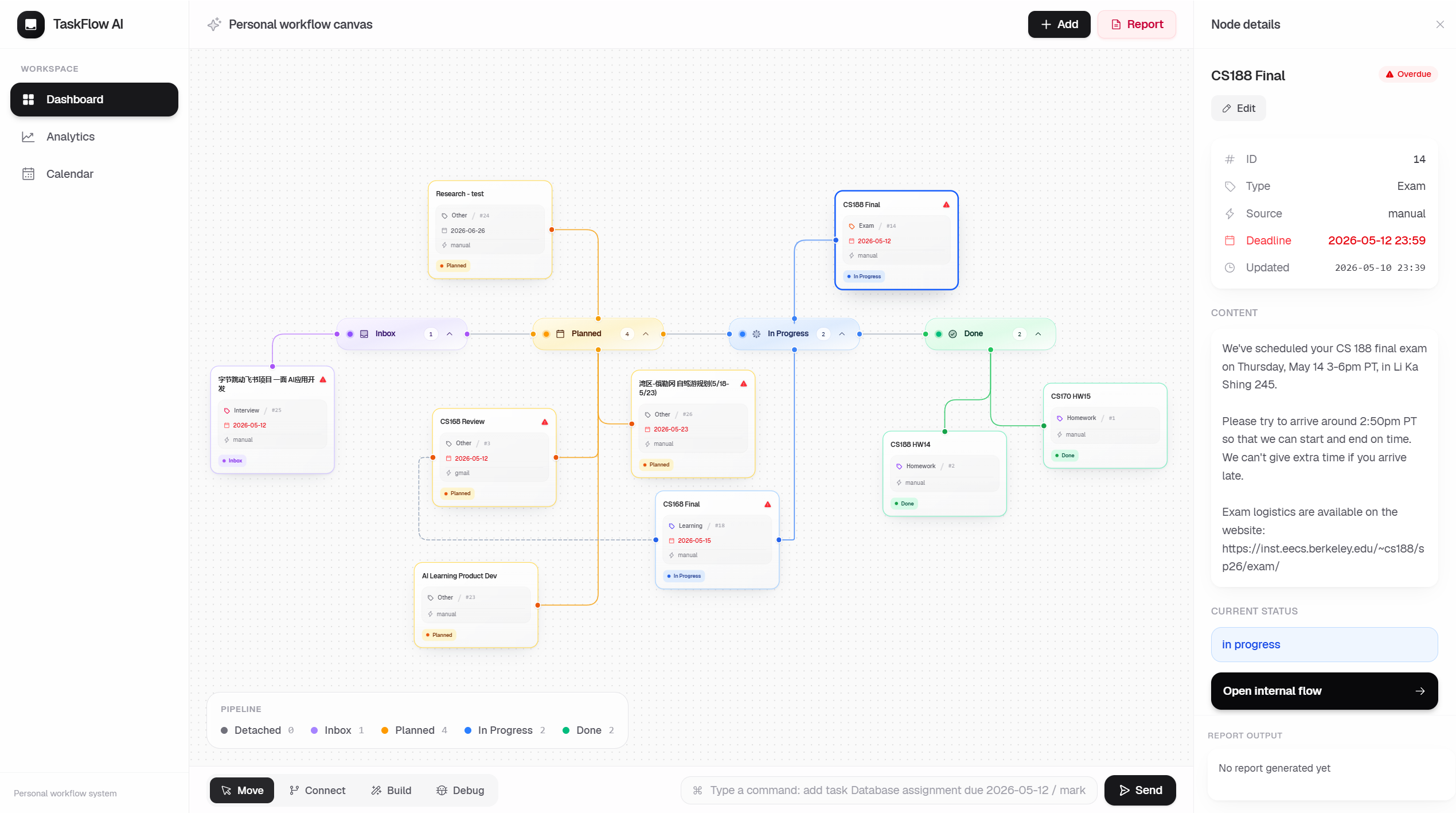Select the CS188 HW14 task card

point(944,474)
